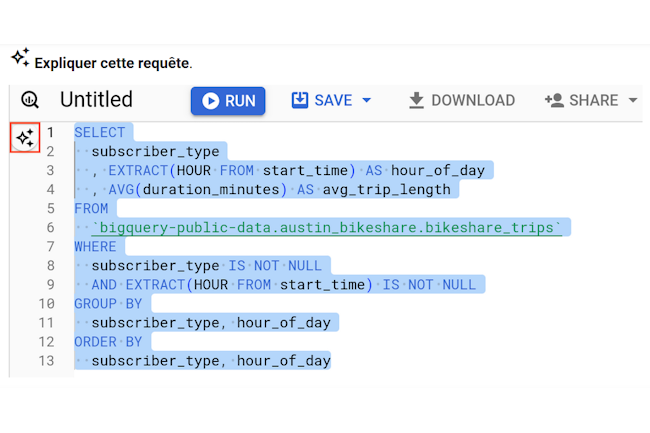This screenshot has width=650, height=433.
Task: Open the SAVE dropdown arrow
Action: point(366,100)
